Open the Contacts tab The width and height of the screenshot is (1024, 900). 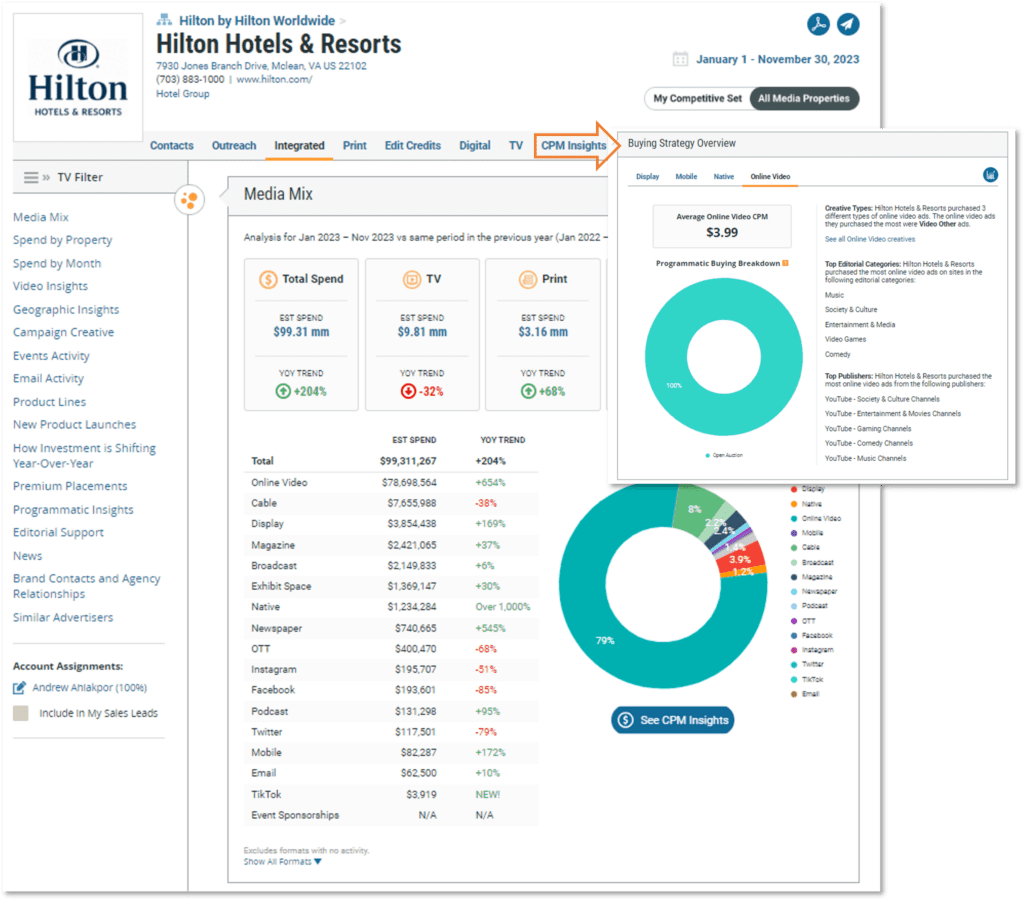[x=172, y=146]
